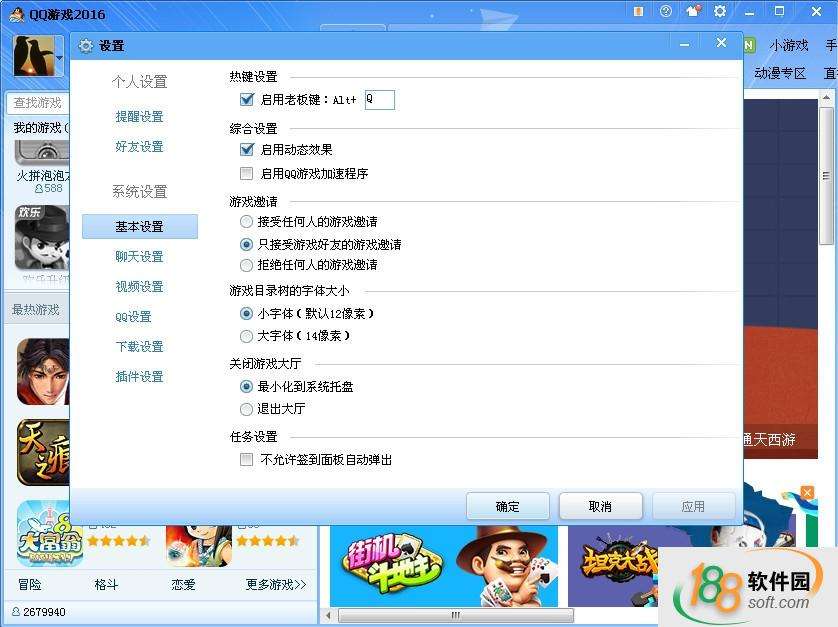Open 插件设置 in settings sidebar

(x=139, y=376)
